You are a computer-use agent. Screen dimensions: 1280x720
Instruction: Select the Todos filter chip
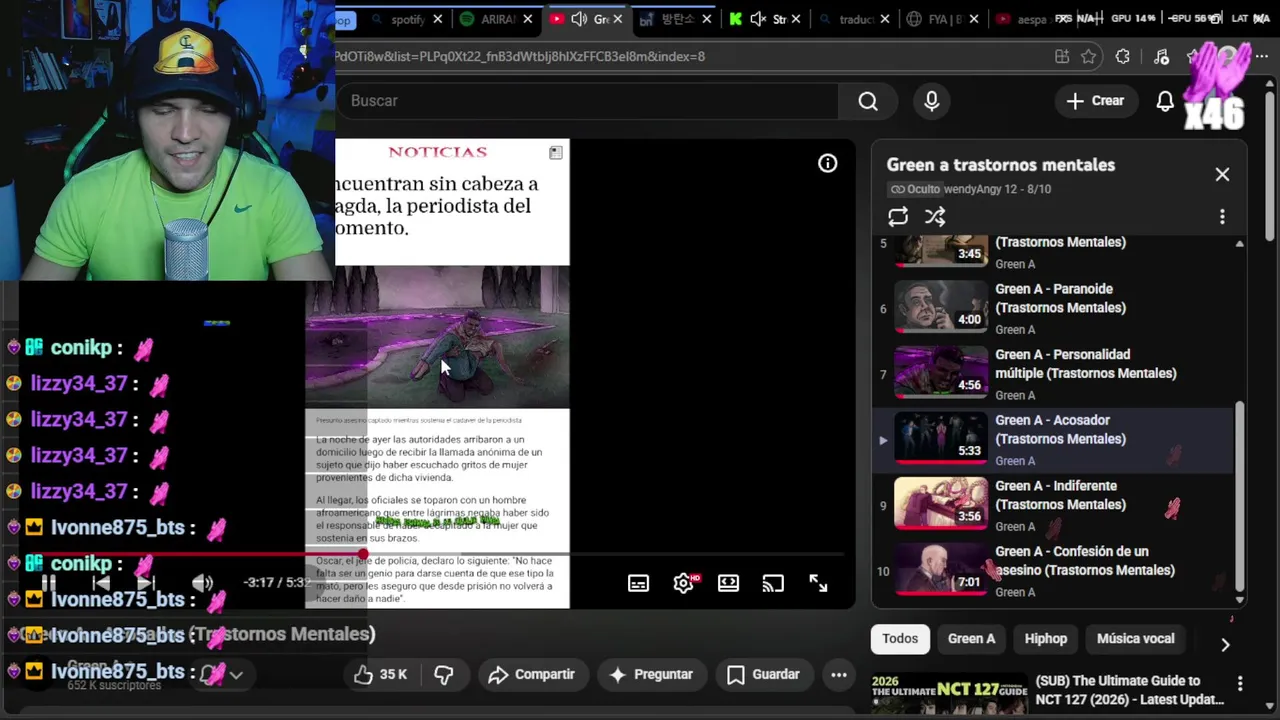900,638
